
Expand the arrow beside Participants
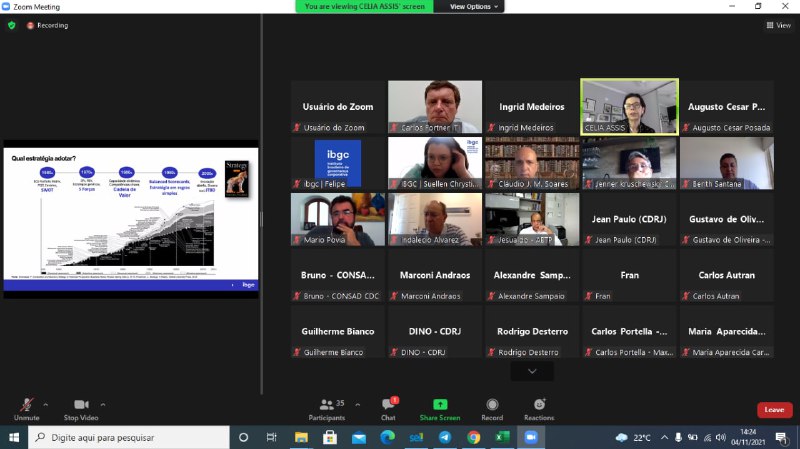point(358,405)
